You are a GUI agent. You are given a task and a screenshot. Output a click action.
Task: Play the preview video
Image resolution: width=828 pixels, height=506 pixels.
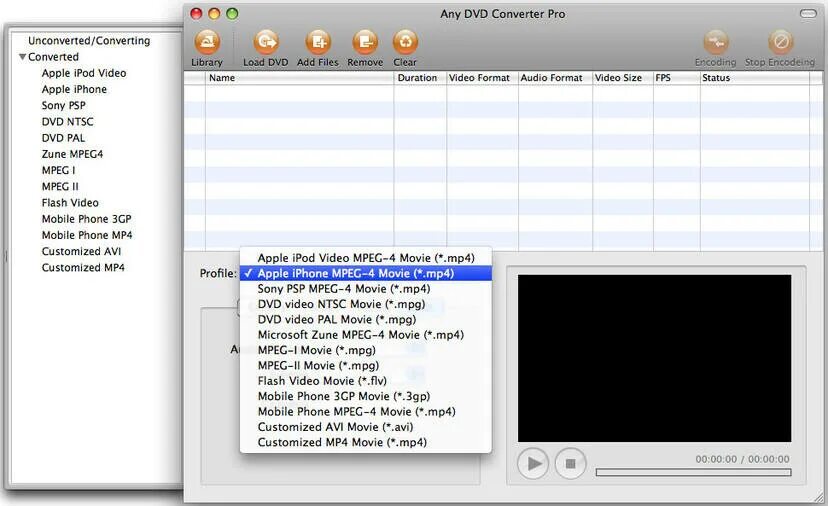click(533, 463)
